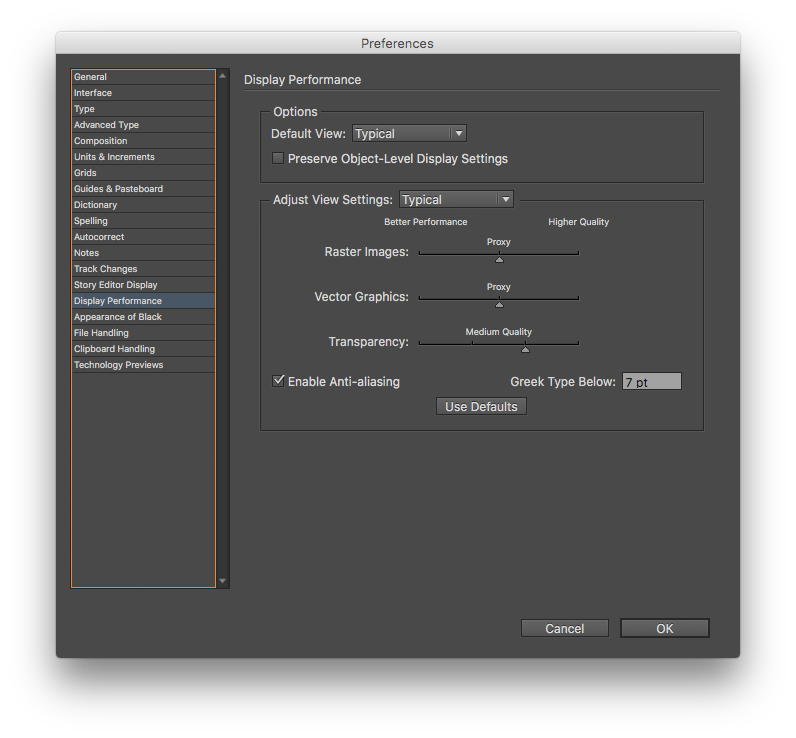Click the Transparency slider handle
This screenshot has width=796, height=738.
[525, 349]
